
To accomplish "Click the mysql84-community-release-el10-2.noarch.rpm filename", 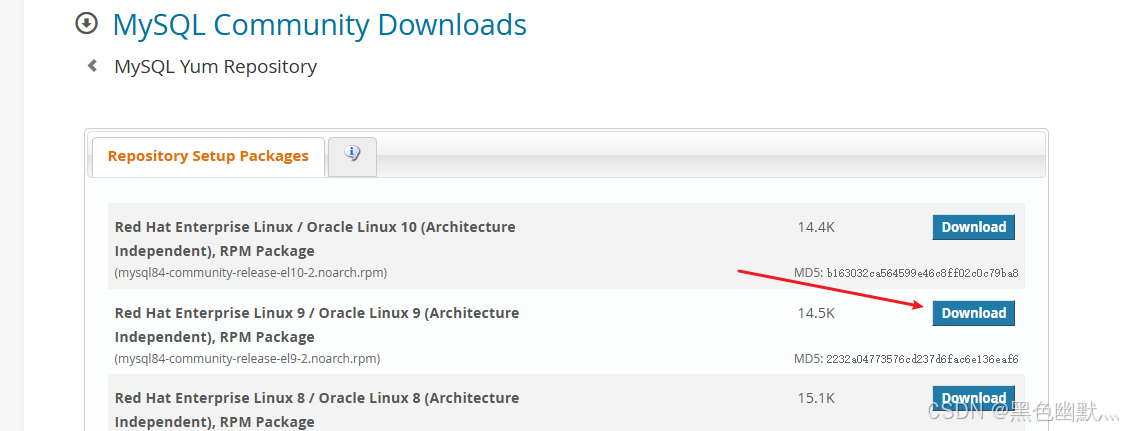I will [x=251, y=273].
